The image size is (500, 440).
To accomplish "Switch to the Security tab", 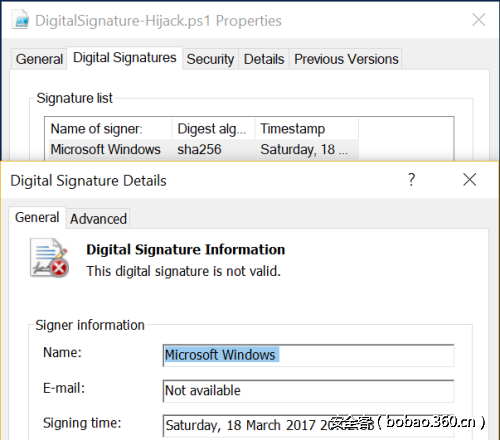I will point(210,59).
